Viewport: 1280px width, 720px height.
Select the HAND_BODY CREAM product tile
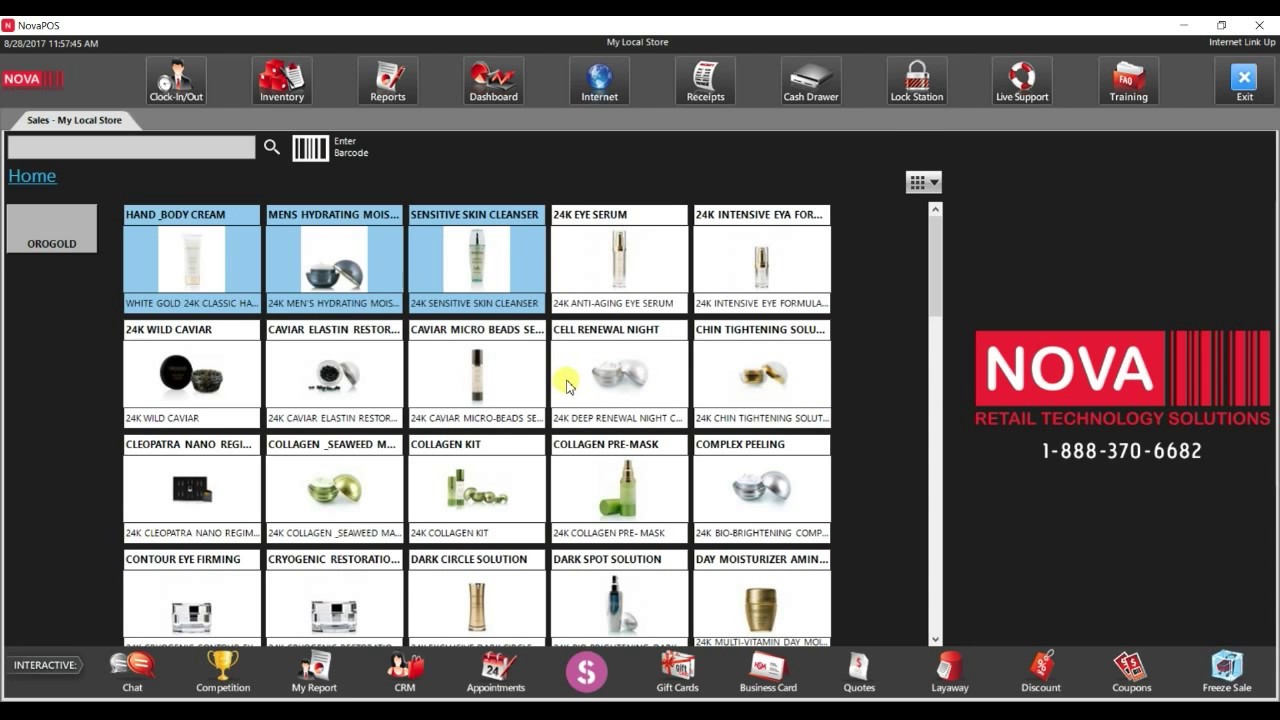coord(191,259)
